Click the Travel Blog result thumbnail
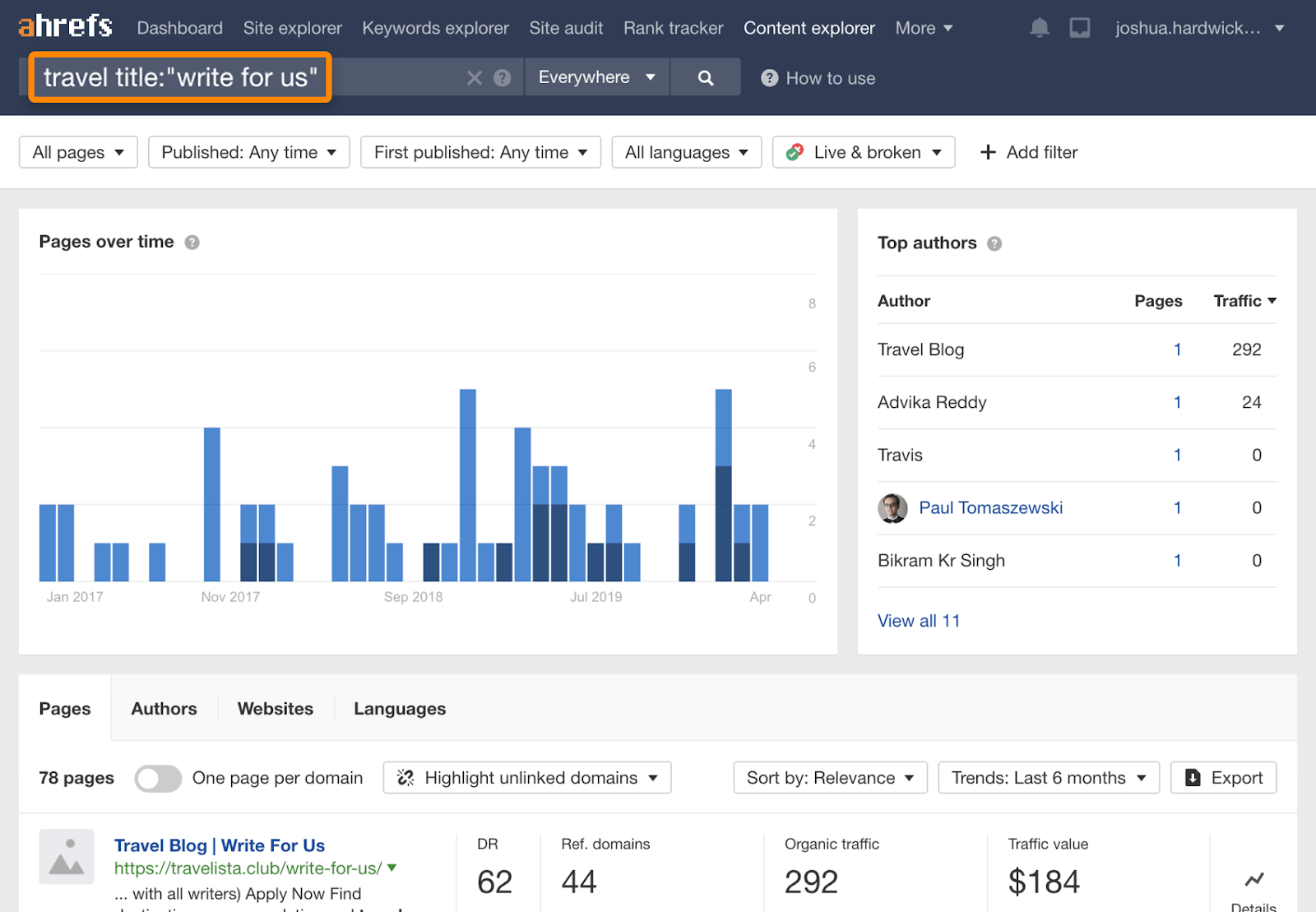Screen dimensions: 1316x912 [67, 857]
